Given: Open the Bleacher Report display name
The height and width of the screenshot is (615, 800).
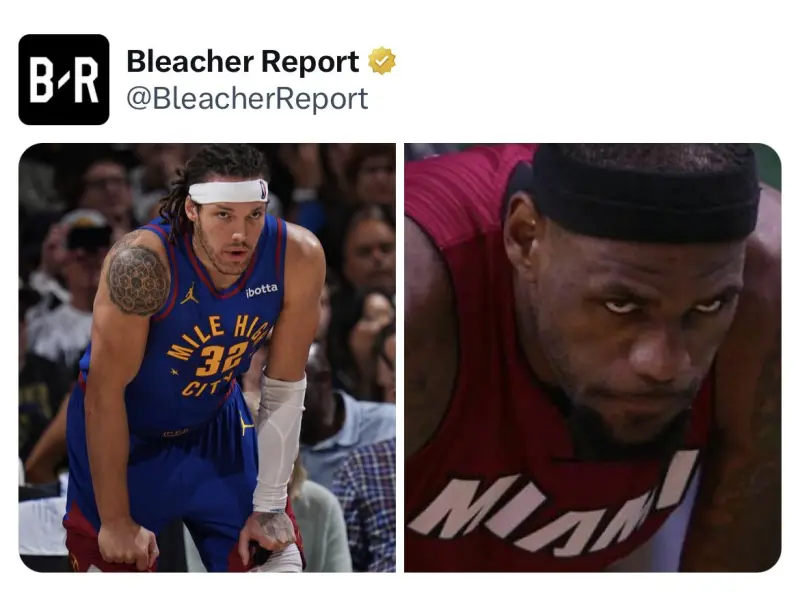Looking at the screenshot, I should [243, 62].
